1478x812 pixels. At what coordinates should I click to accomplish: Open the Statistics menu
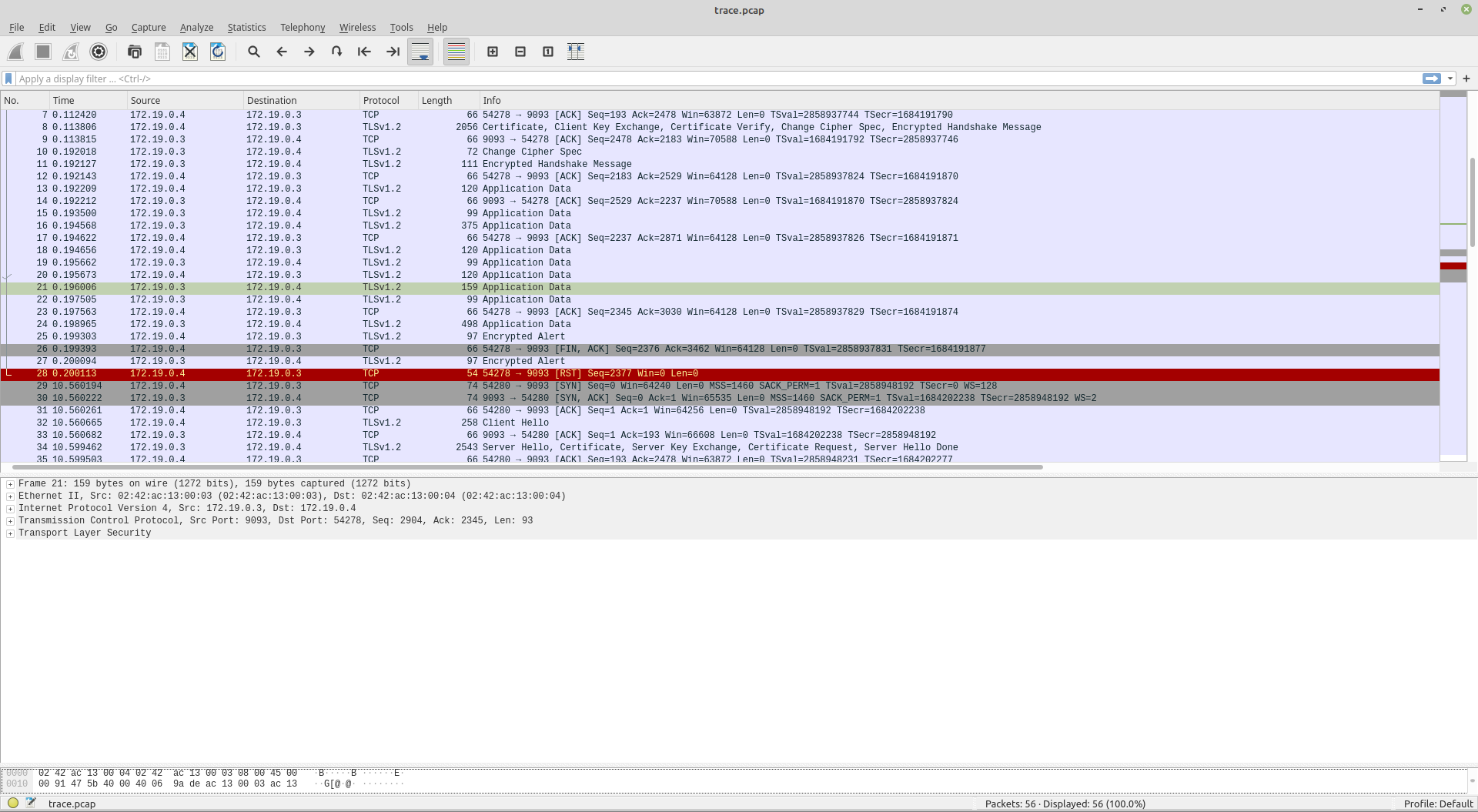246,27
